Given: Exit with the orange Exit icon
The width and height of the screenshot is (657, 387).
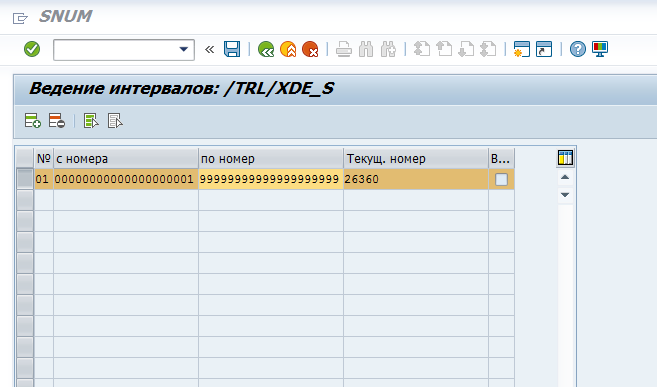Looking at the screenshot, I should tap(288, 49).
